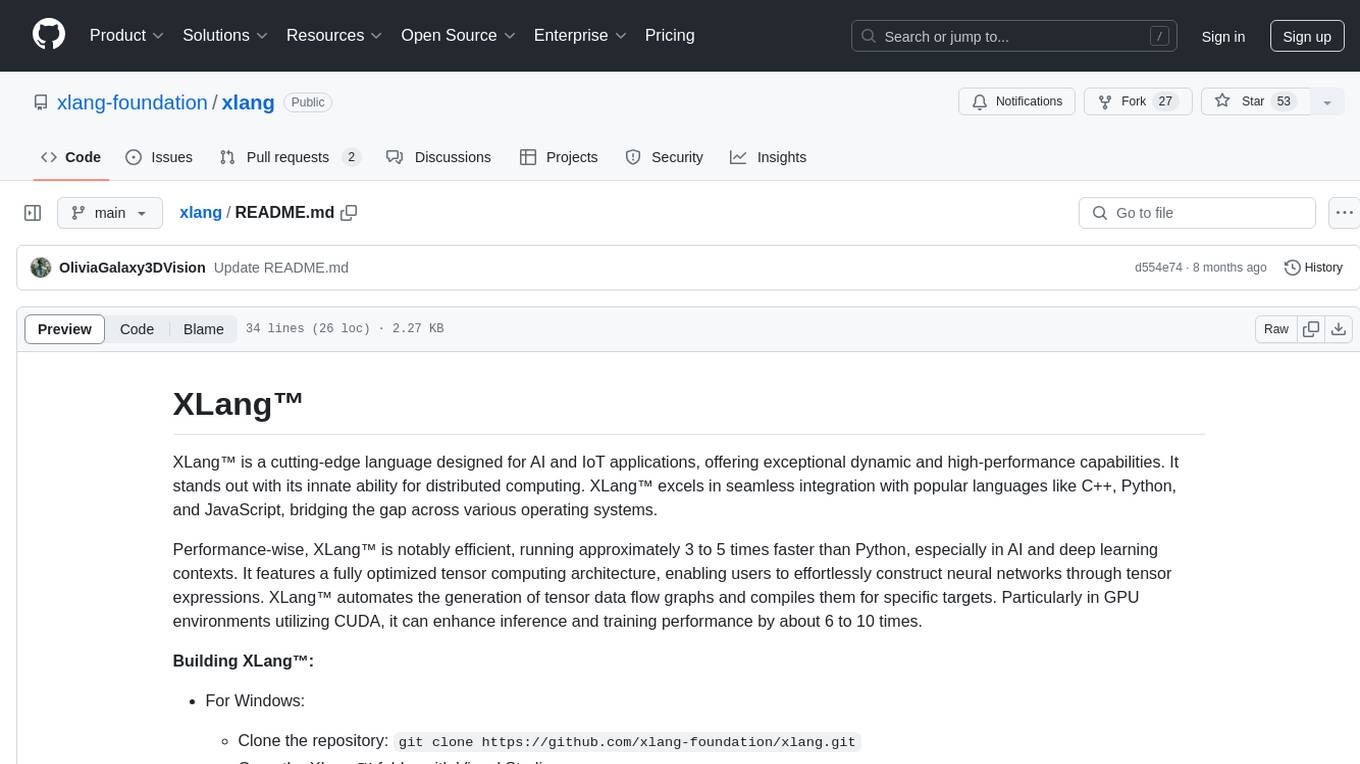This screenshot has width=1360, height=764.
Task: Copy the raw file contents
Action: (1311, 329)
